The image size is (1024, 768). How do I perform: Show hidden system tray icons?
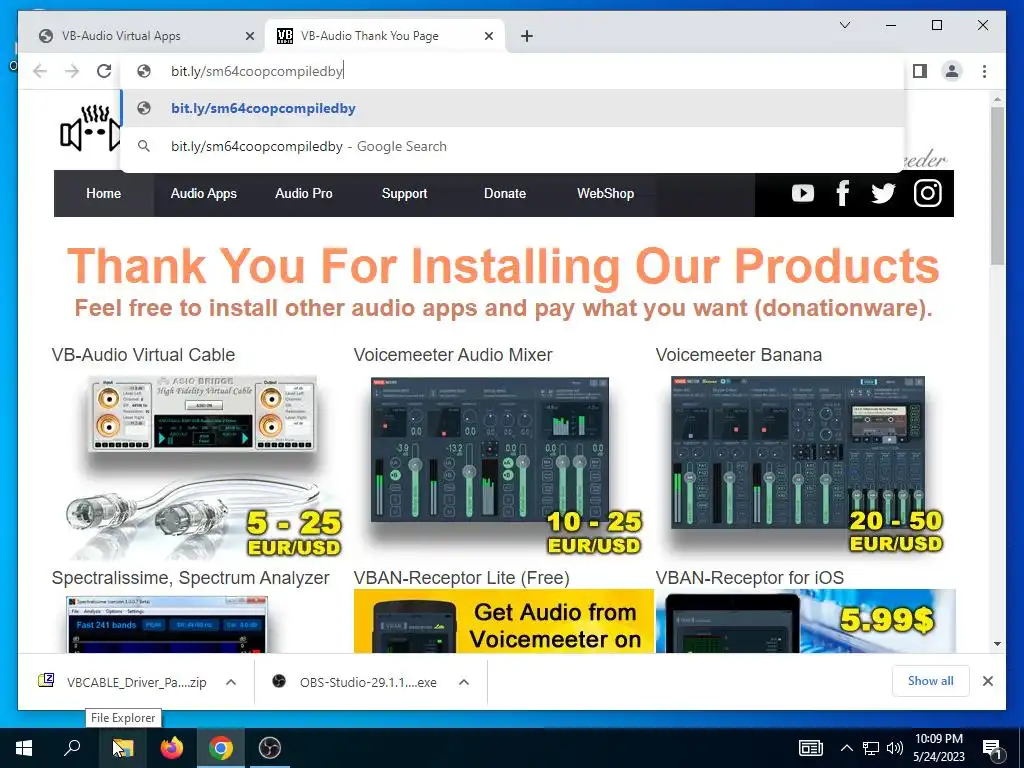pyautogui.click(x=846, y=748)
